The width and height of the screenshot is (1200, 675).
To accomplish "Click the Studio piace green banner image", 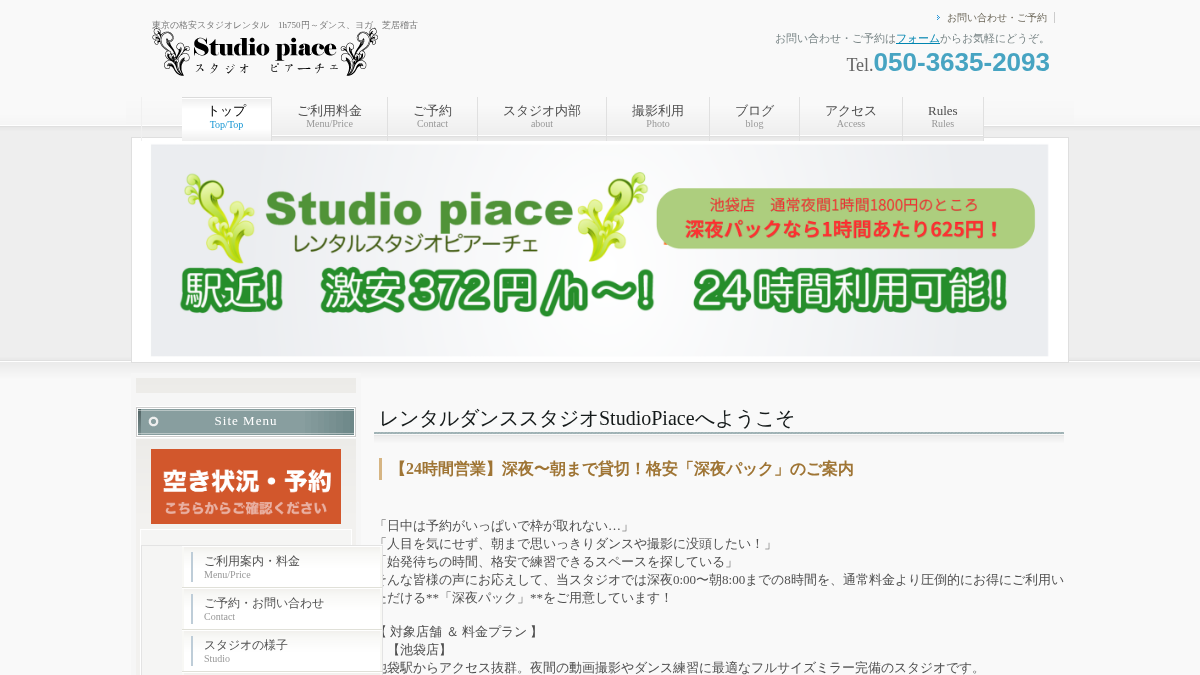I will point(599,250).
